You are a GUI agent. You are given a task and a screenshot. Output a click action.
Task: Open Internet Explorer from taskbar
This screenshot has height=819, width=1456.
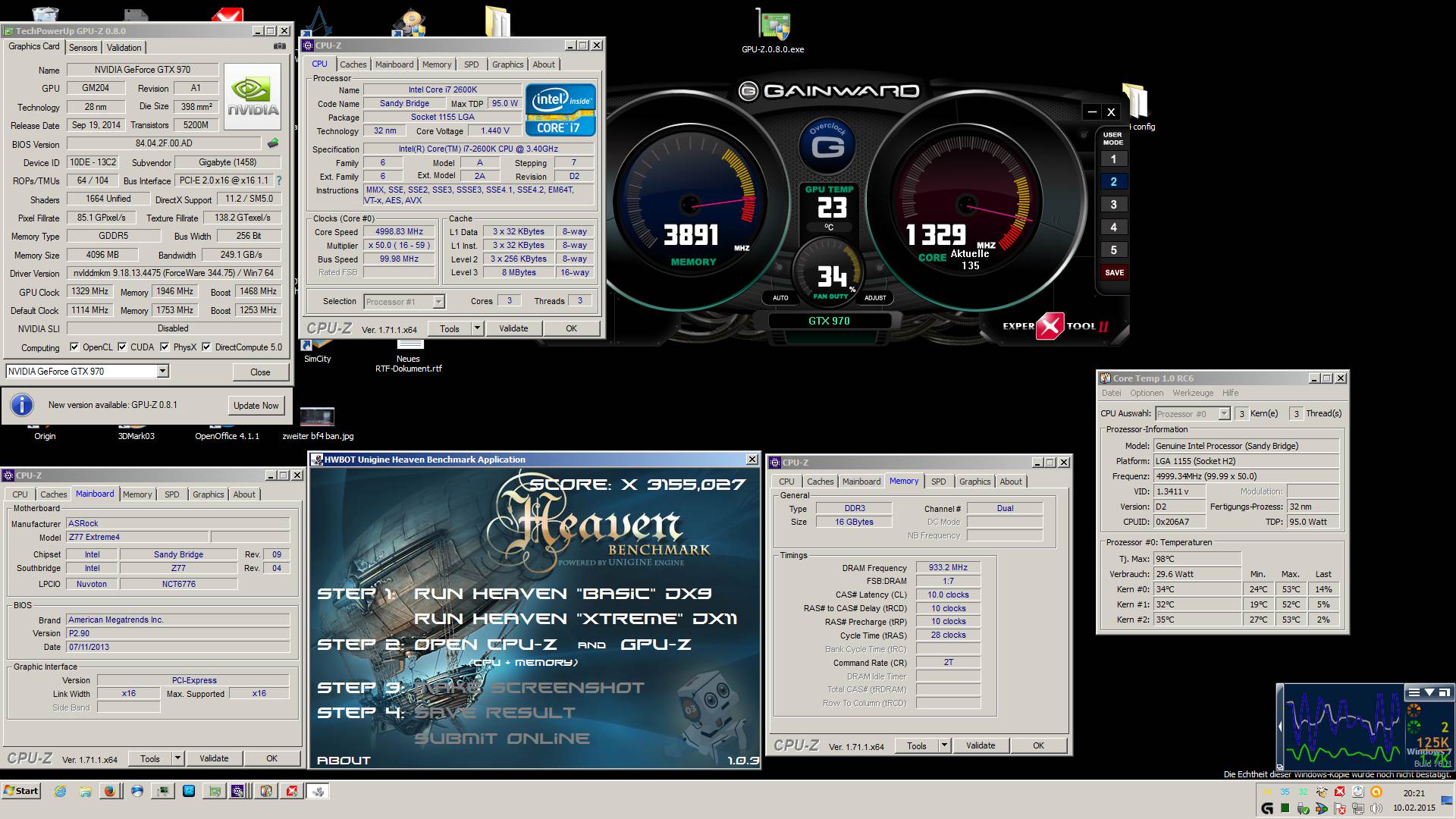pos(60,791)
